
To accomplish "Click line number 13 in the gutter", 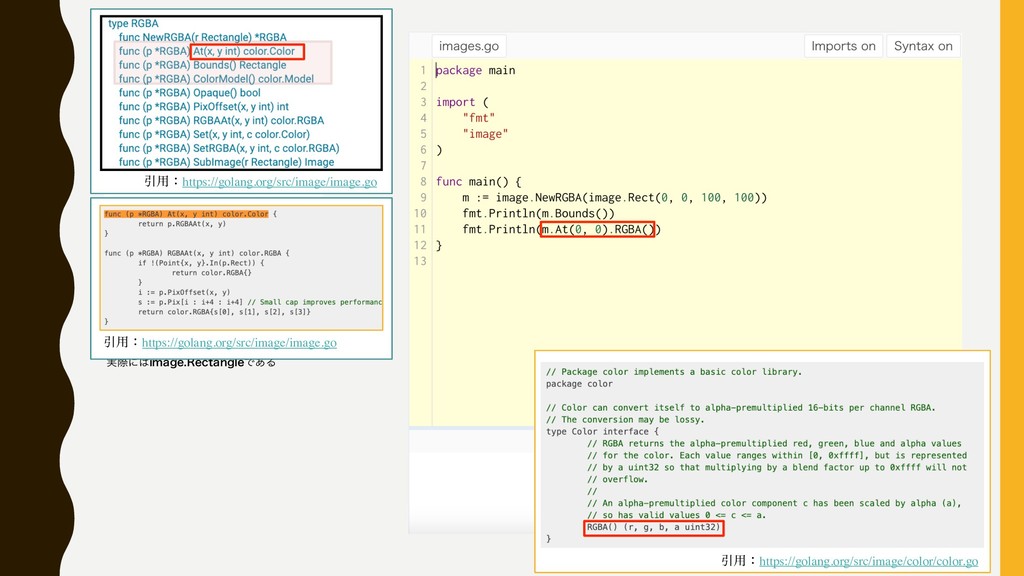I will click(x=420, y=261).
